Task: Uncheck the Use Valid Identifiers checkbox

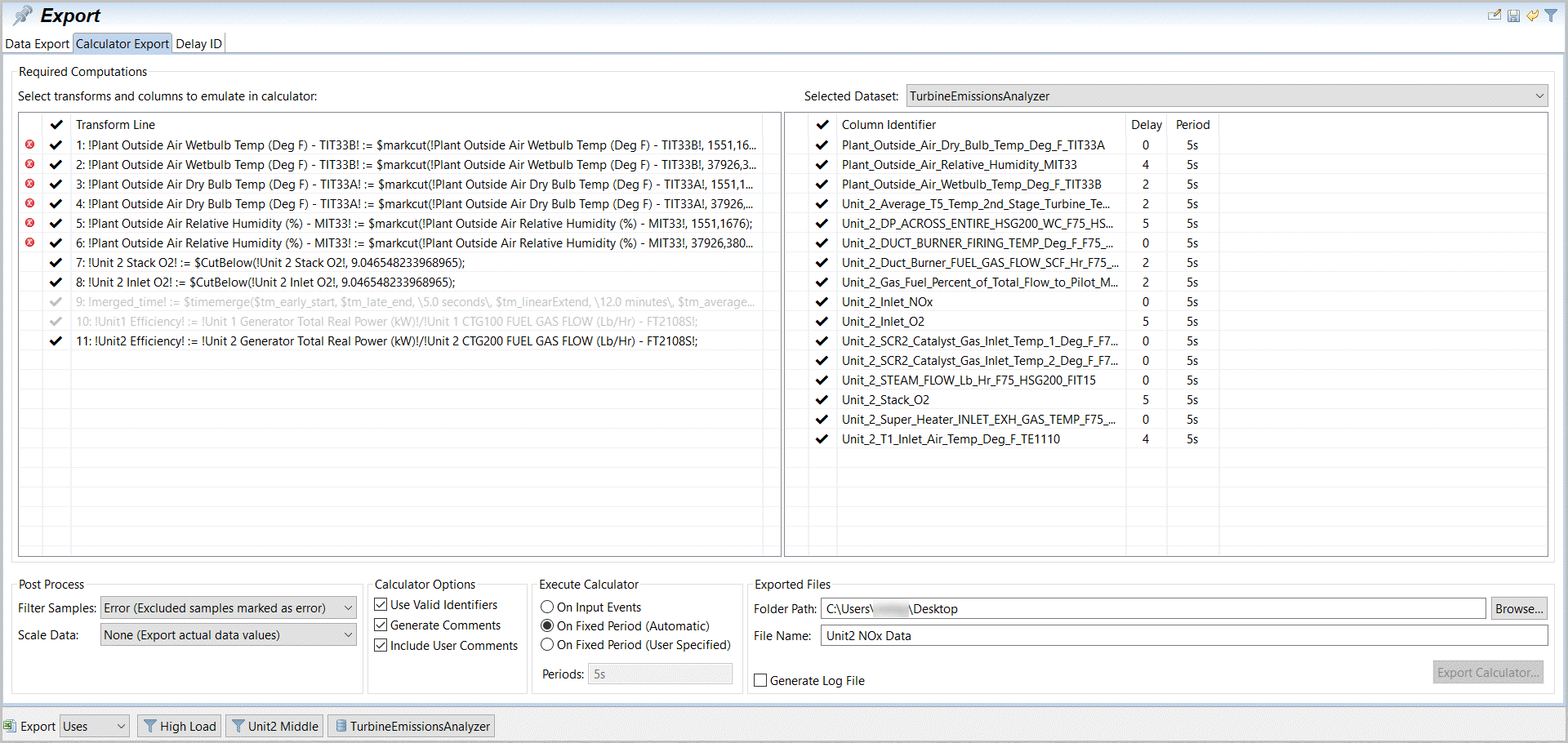Action: click(x=381, y=605)
